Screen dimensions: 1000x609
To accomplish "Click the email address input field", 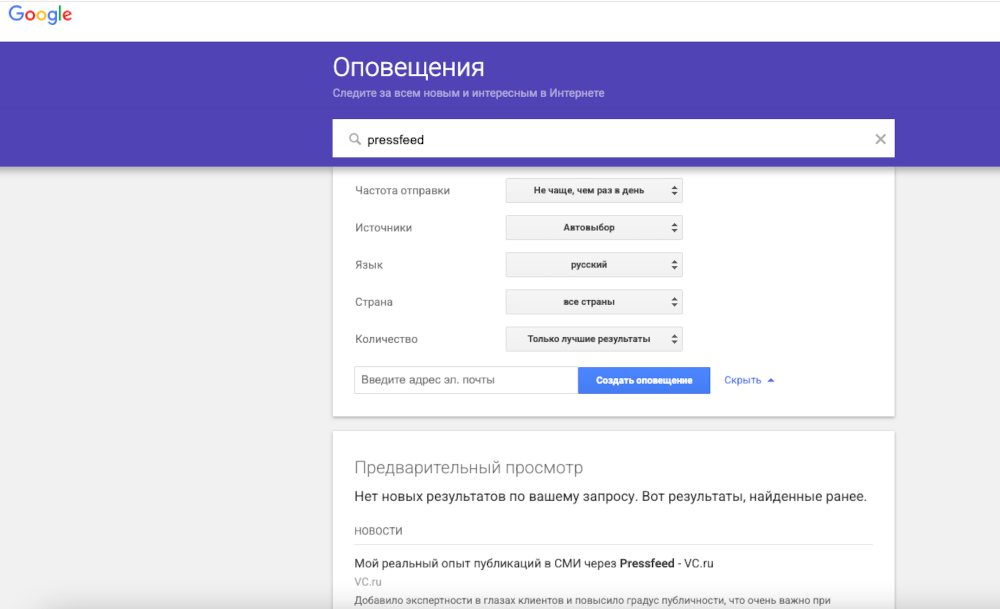I will pos(466,380).
